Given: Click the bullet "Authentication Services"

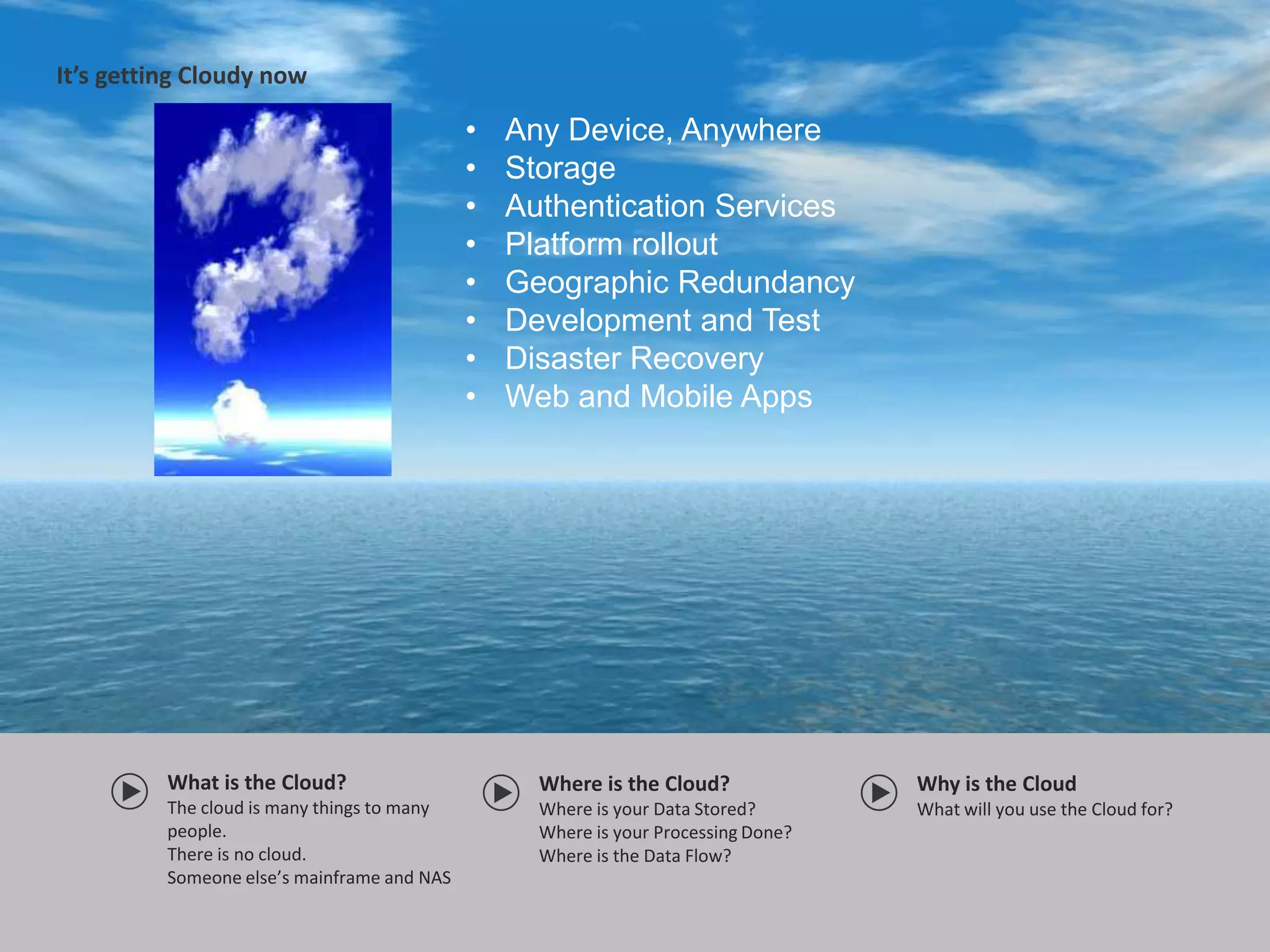Looking at the screenshot, I should (670, 206).
